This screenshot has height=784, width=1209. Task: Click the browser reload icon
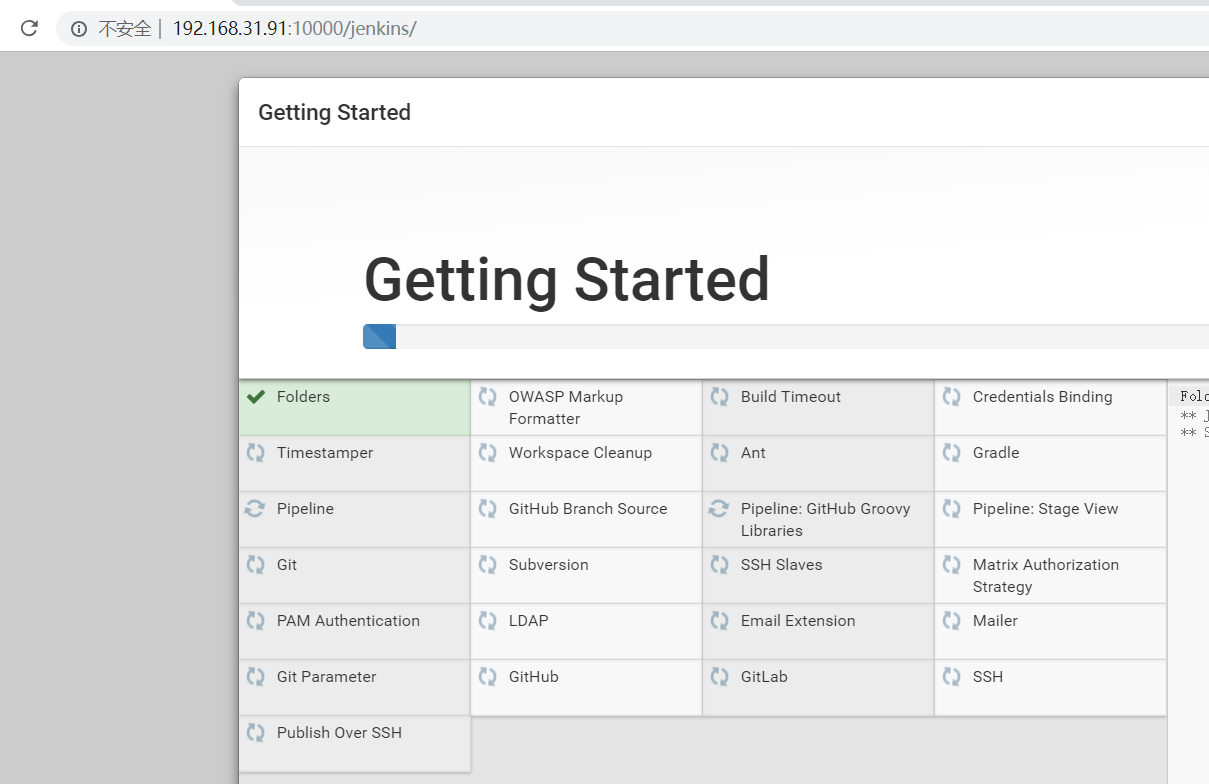pyautogui.click(x=29, y=28)
